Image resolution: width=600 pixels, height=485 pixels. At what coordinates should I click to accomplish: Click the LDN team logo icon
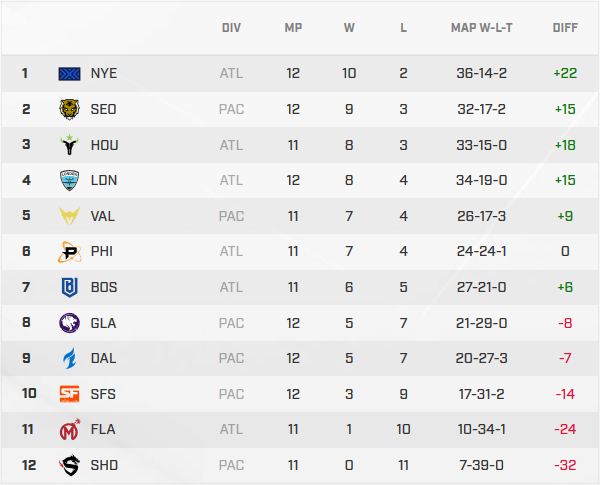[70, 180]
